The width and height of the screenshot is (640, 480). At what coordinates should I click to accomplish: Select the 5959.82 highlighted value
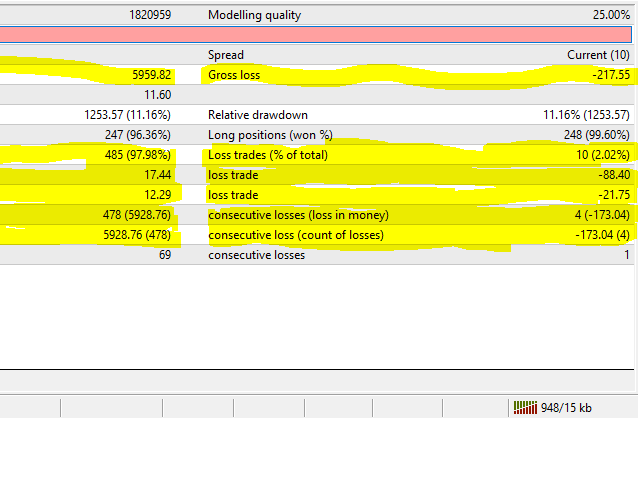tap(151, 75)
